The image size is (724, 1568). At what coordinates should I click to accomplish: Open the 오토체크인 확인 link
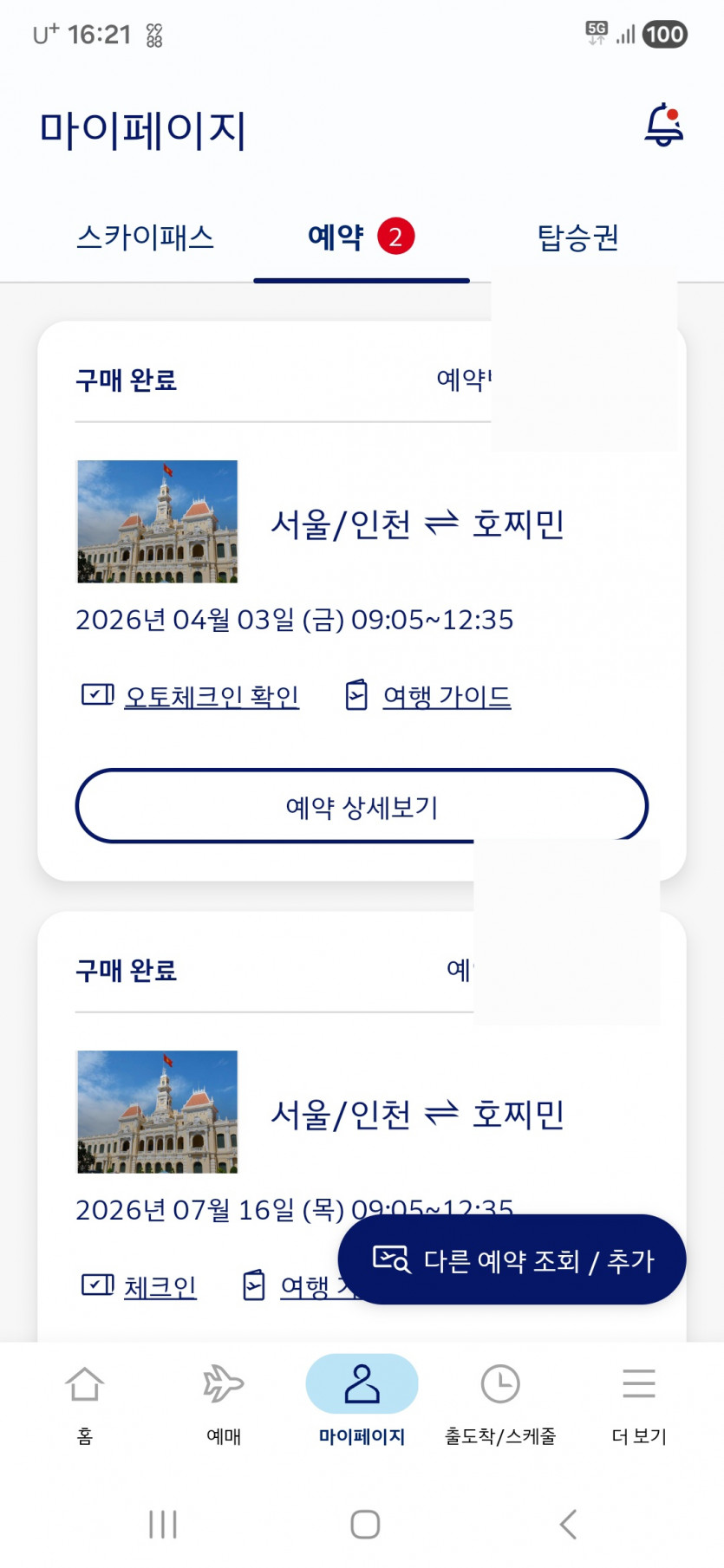point(212,696)
